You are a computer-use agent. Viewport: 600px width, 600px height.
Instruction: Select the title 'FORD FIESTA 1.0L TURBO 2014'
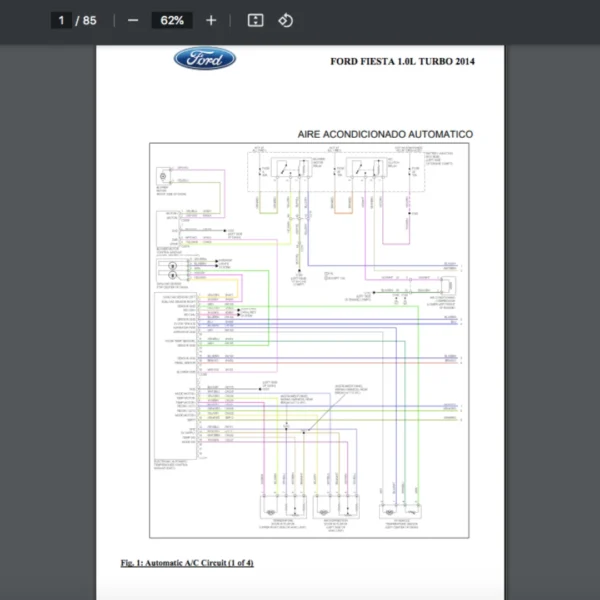[x=402, y=62]
